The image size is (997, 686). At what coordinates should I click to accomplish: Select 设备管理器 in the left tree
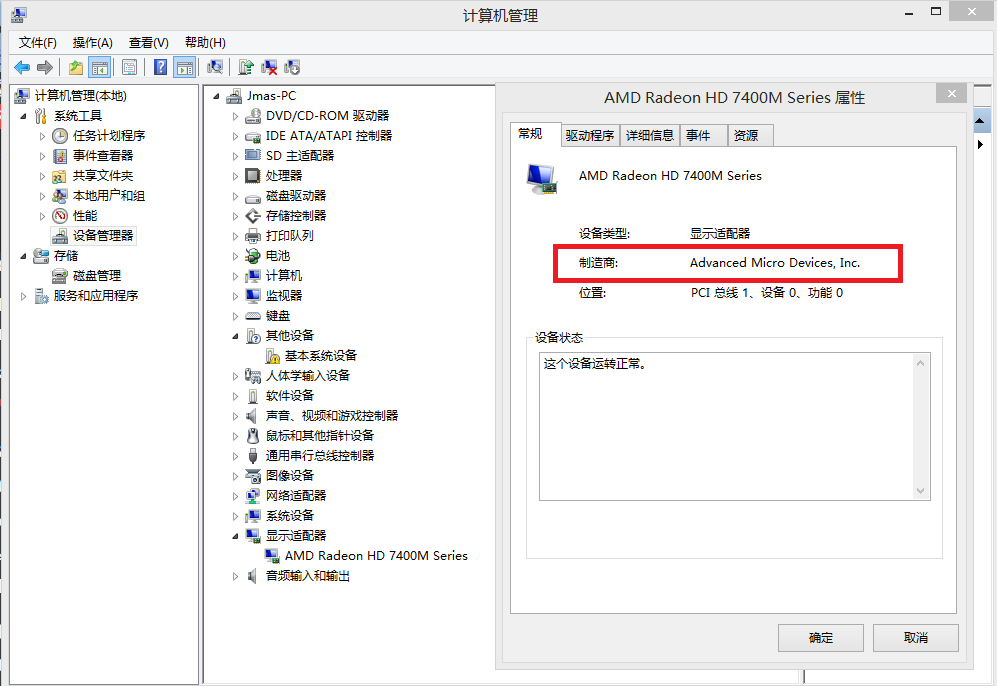(102, 236)
